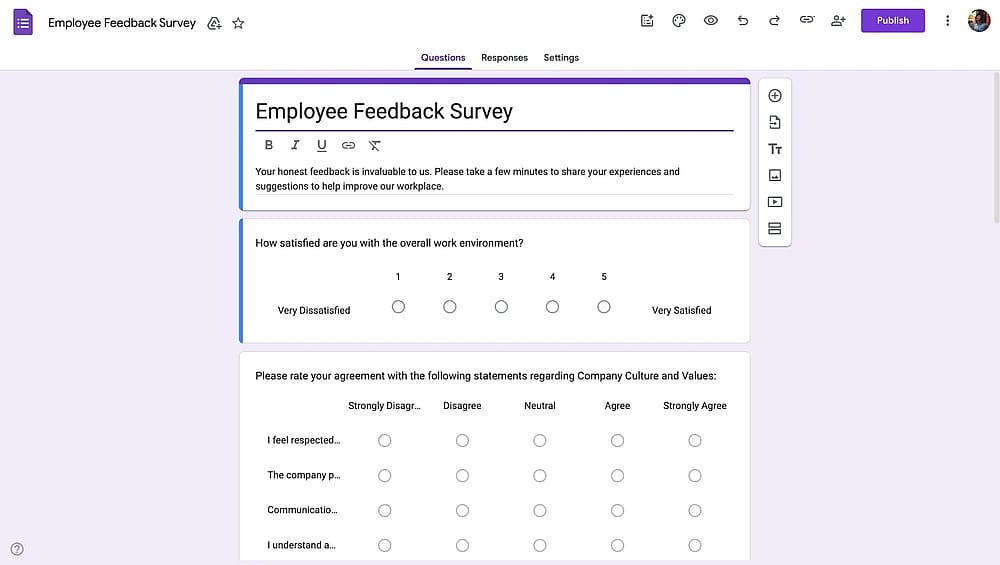Click the 'Very Satisfied' scale label
1000x565 pixels.
tap(681, 311)
